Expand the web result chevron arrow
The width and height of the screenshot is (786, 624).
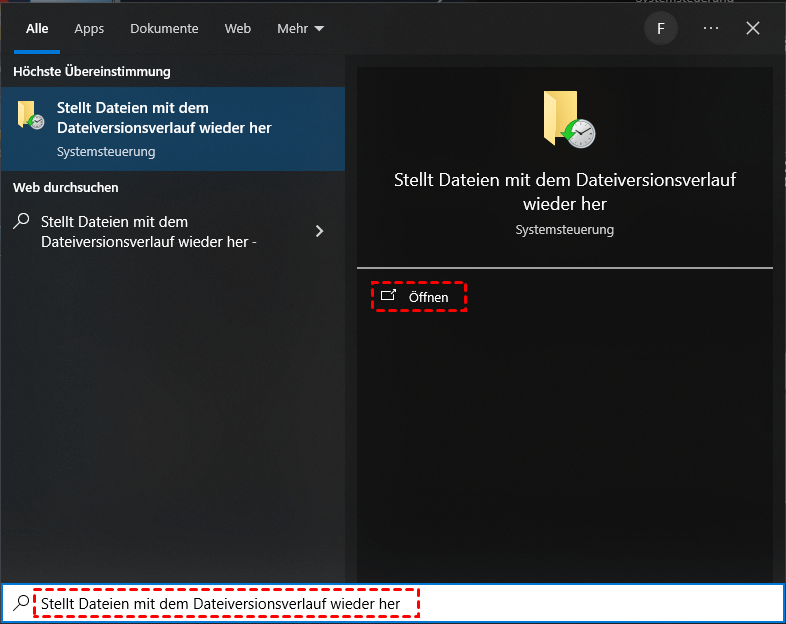[x=319, y=231]
